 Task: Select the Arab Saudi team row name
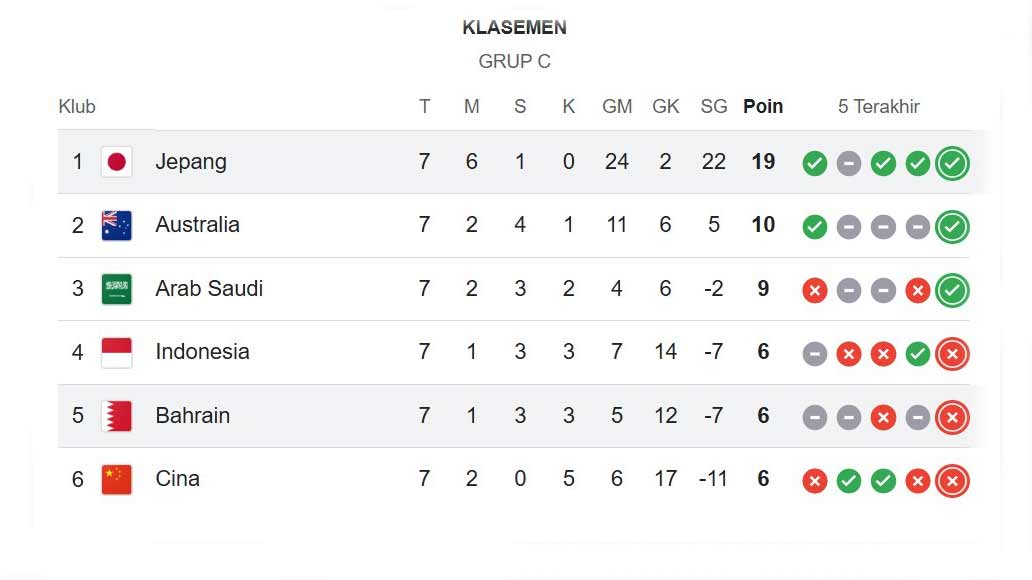tap(209, 289)
